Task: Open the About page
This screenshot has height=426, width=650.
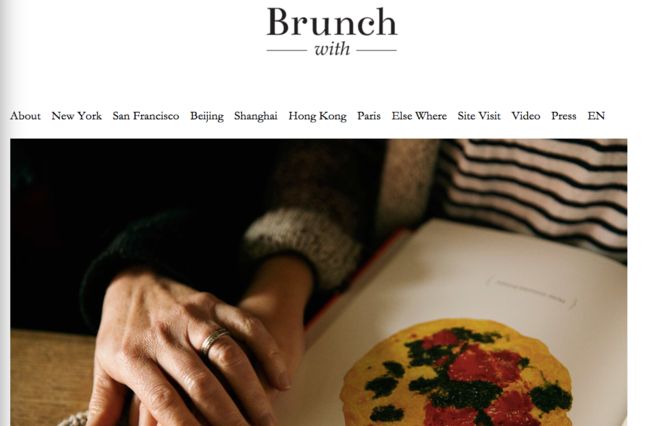Action: [x=25, y=116]
